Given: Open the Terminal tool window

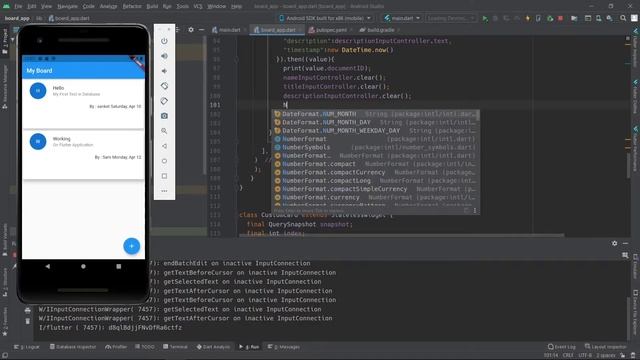Looking at the screenshot, I should coord(176,347).
